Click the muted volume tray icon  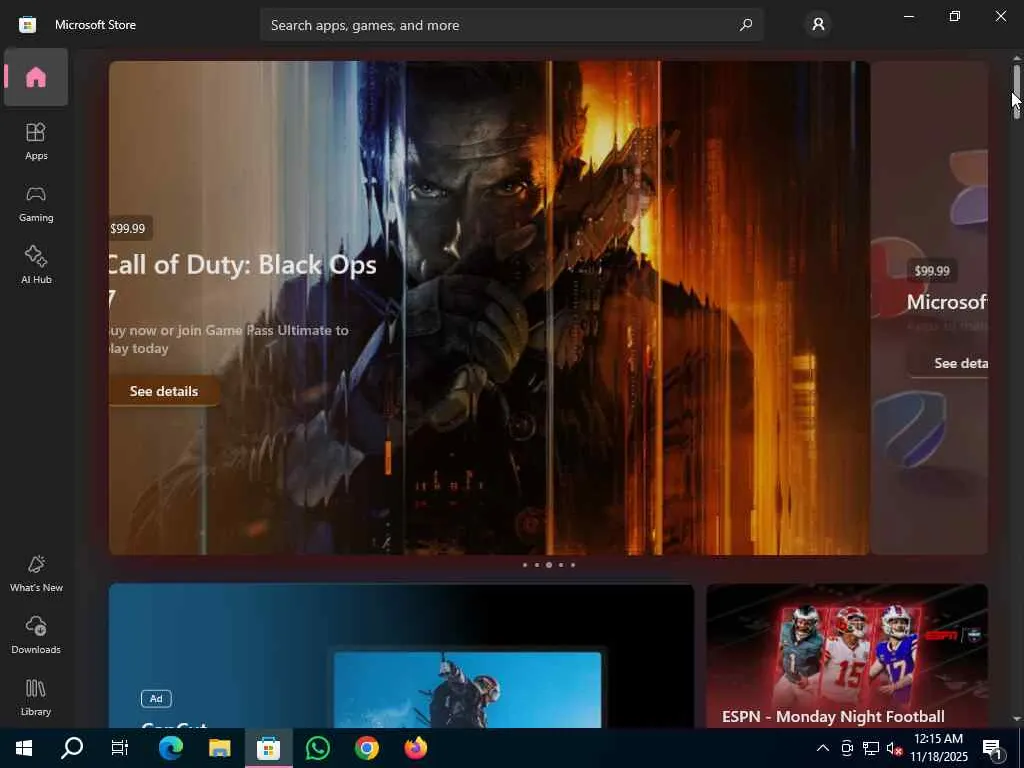(x=894, y=748)
